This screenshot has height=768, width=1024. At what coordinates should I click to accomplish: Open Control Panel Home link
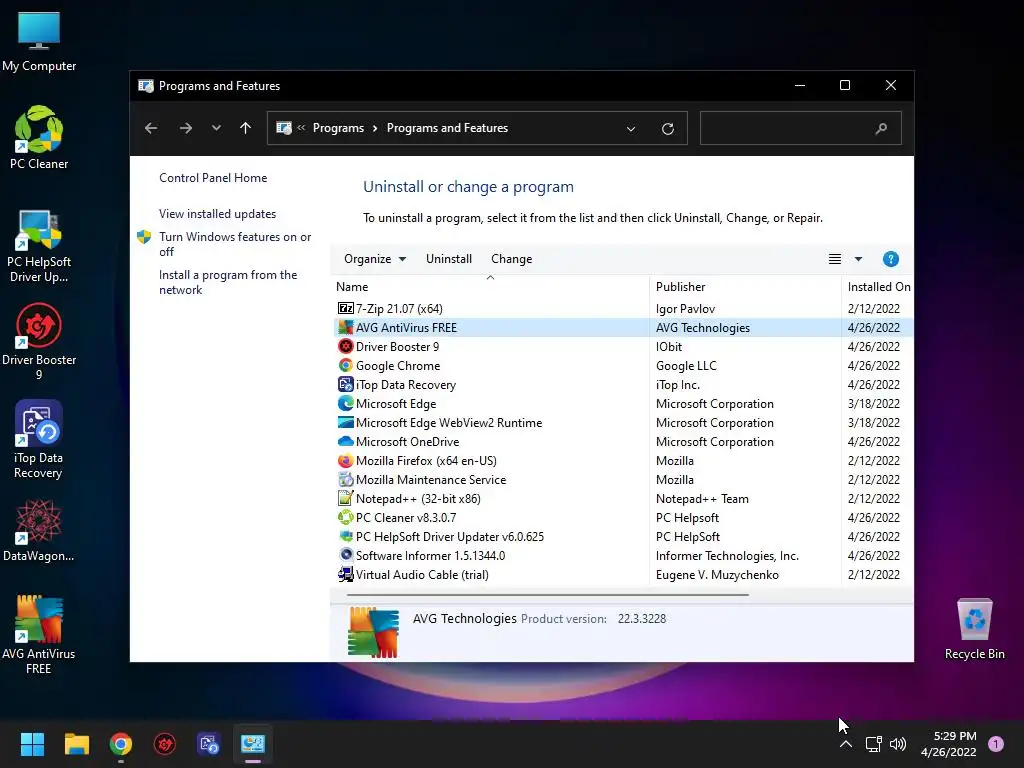(213, 178)
